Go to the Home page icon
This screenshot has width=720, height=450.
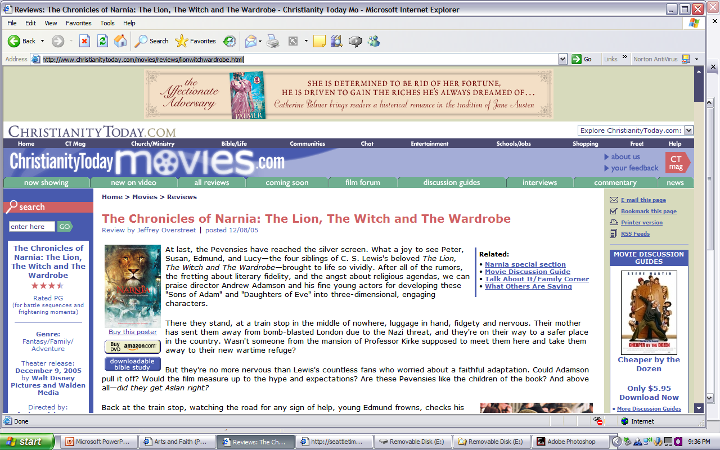119,41
